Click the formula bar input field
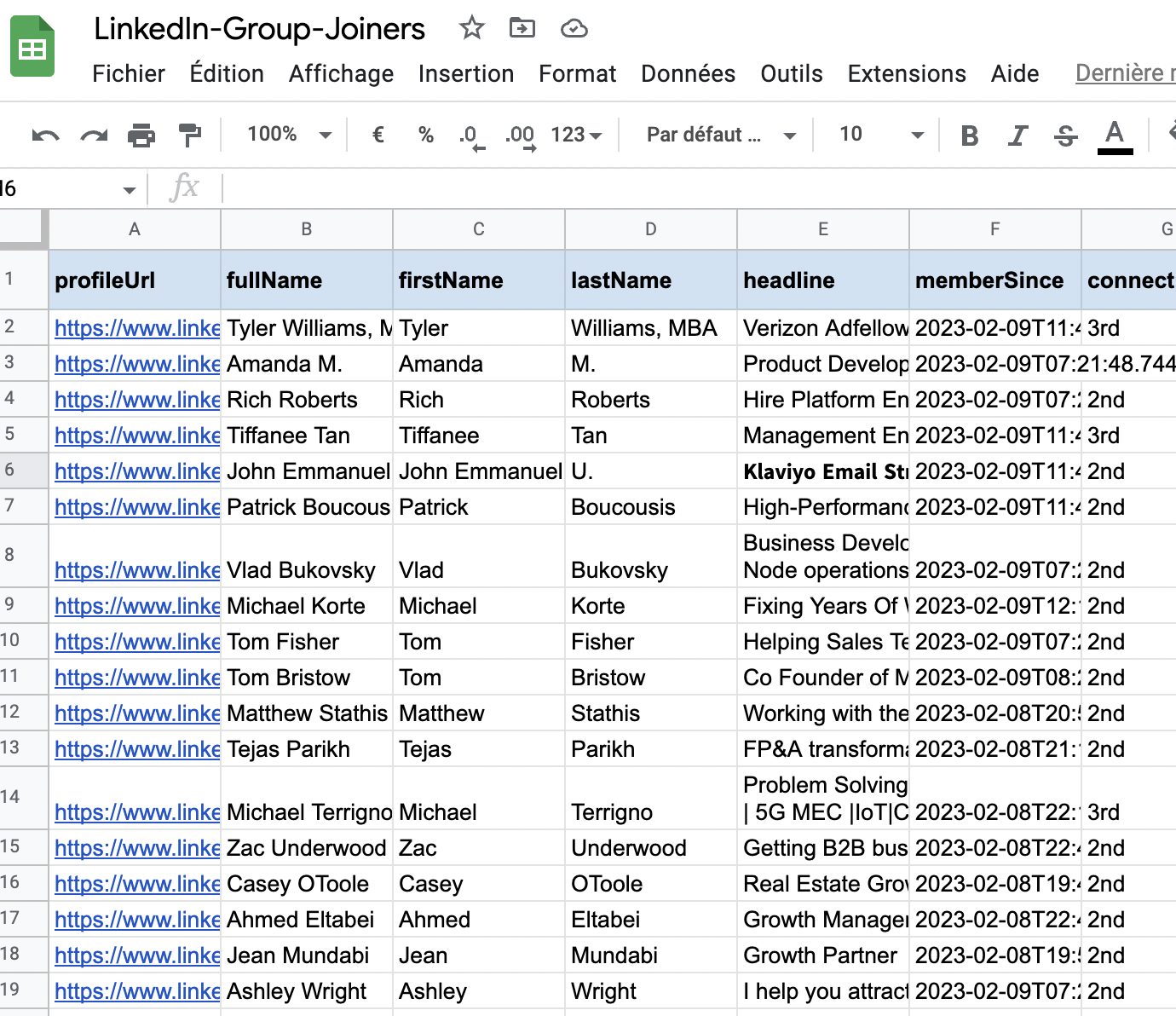 pyautogui.click(x=682, y=188)
